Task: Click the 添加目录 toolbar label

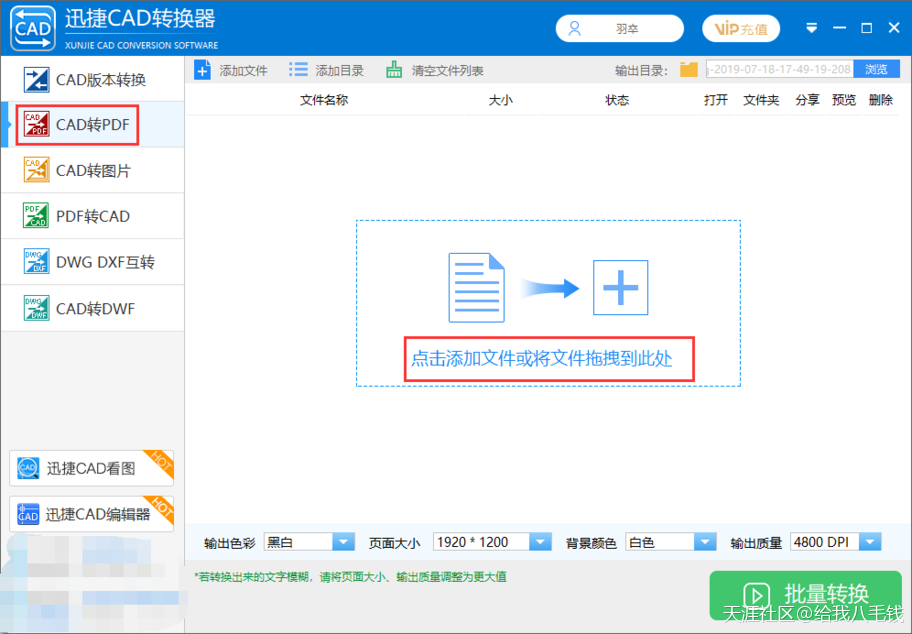Action: (340, 70)
